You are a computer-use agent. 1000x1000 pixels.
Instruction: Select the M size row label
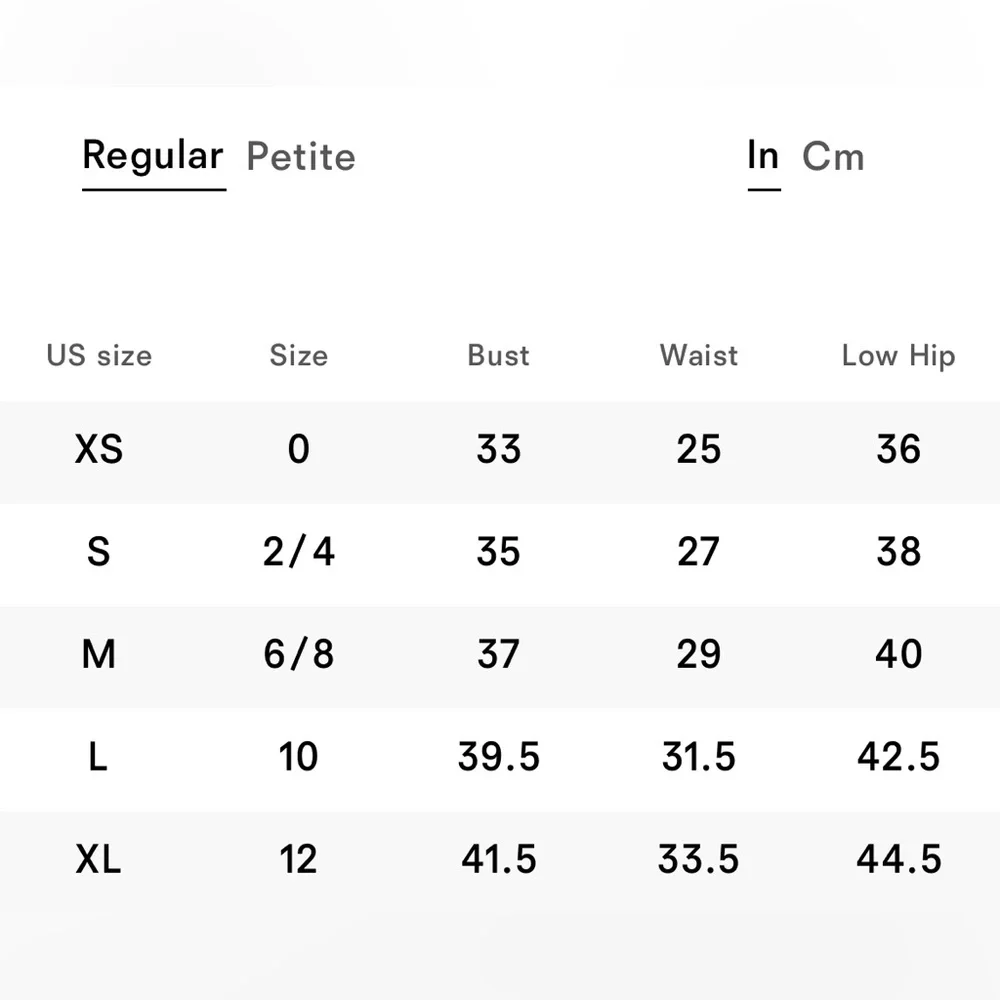pos(99,654)
